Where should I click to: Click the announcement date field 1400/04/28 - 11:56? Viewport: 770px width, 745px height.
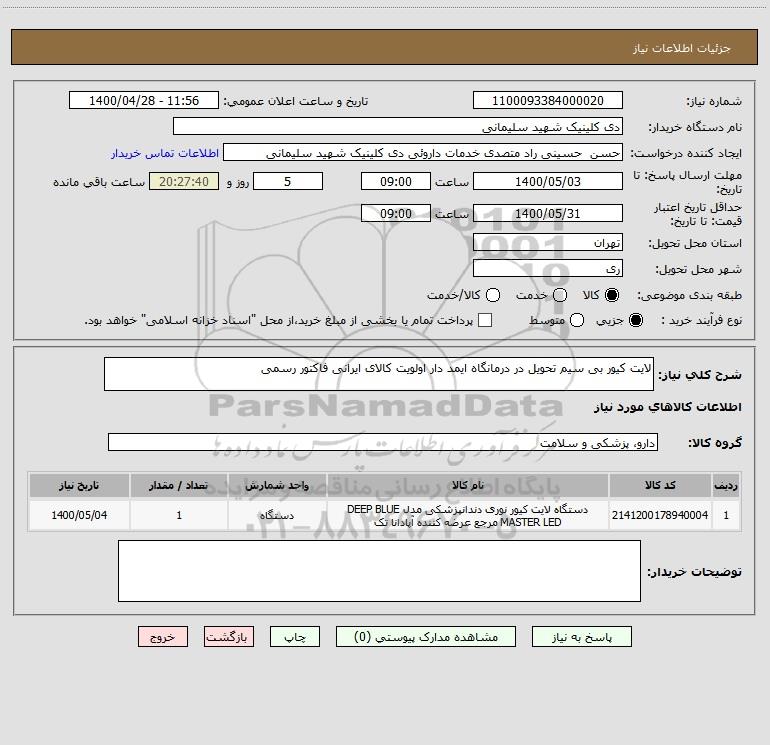pyautogui.click(x=144, y=100)
